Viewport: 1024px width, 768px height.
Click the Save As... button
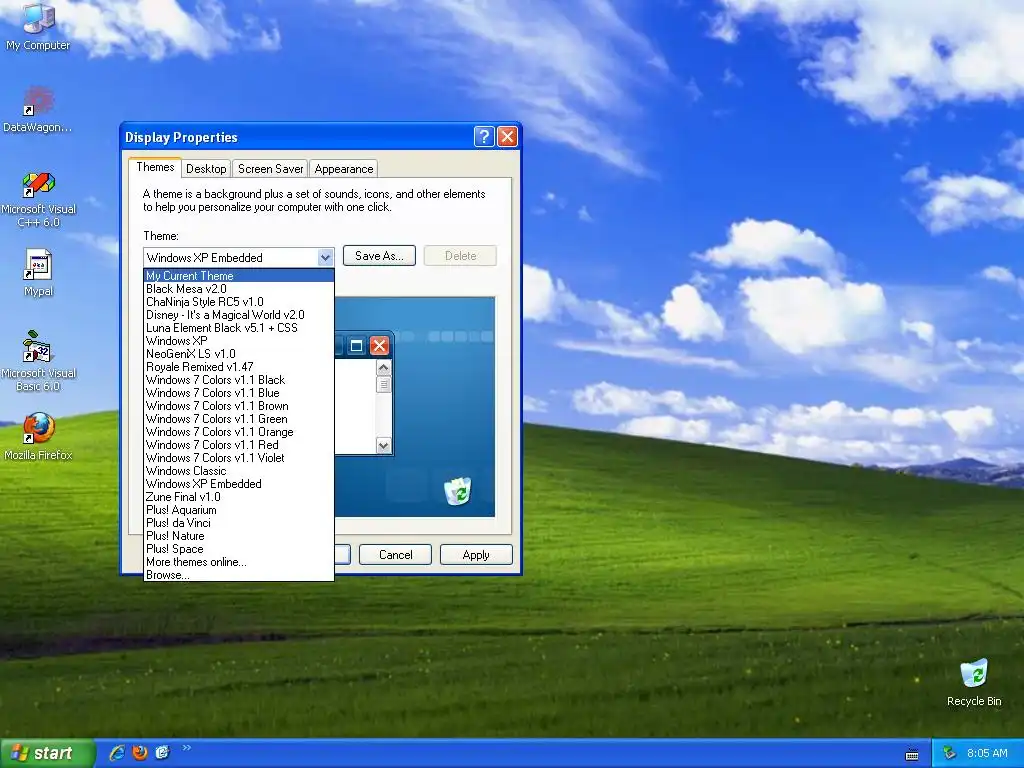click(x=379, y=255)
